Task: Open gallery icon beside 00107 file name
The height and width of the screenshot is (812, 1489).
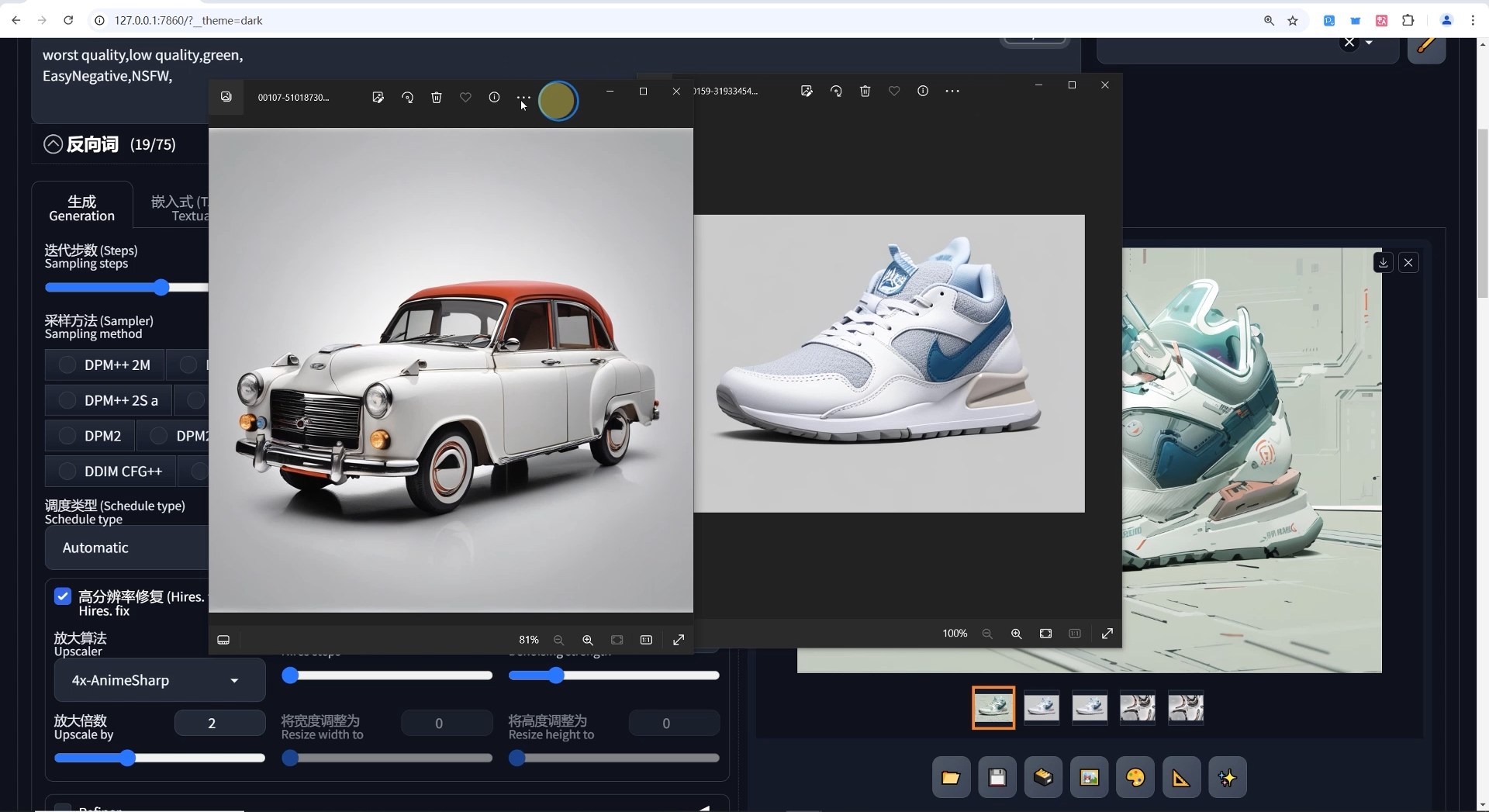Action: (226, 97)
